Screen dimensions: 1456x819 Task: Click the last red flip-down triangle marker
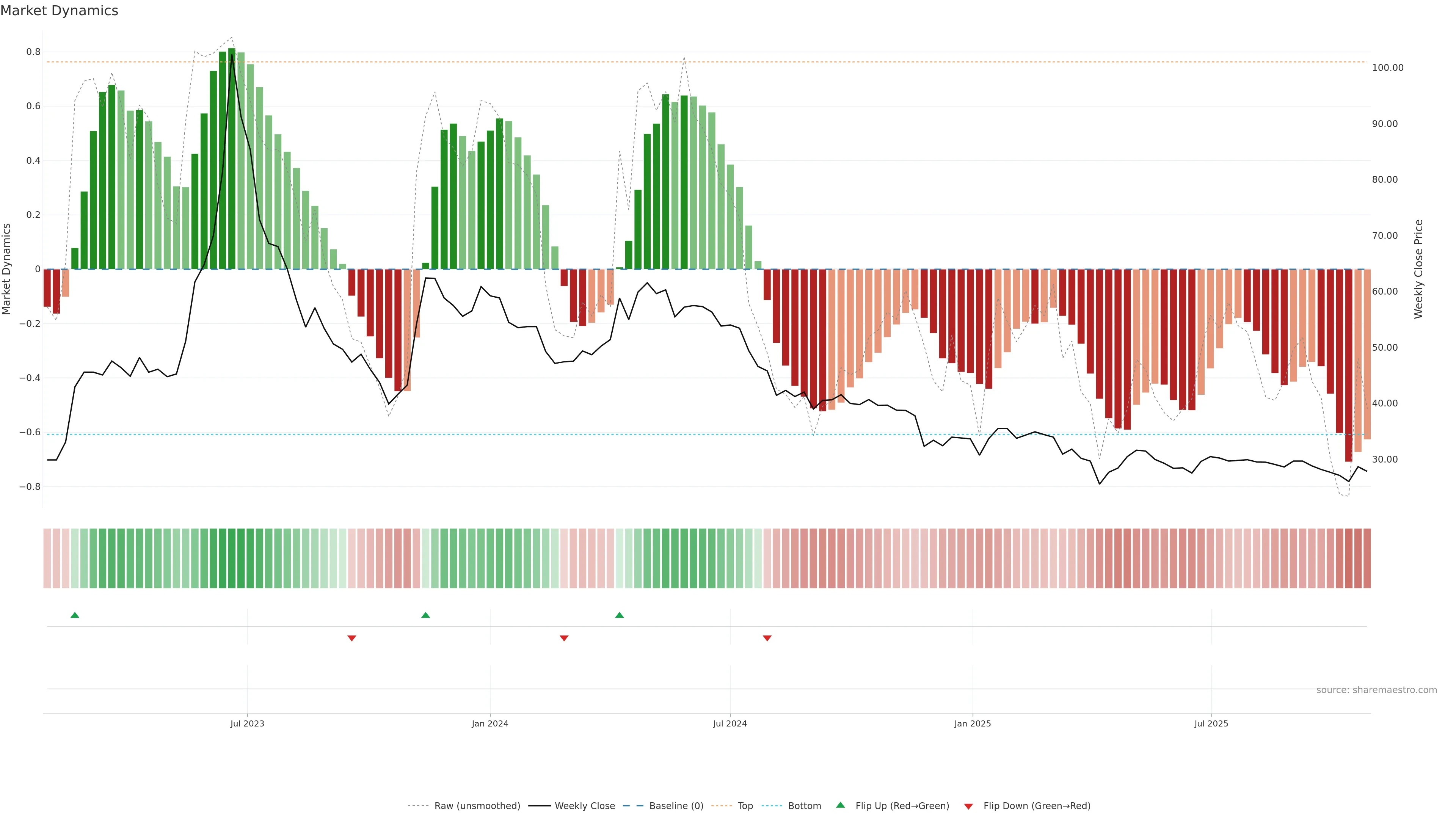click(767, 638)
